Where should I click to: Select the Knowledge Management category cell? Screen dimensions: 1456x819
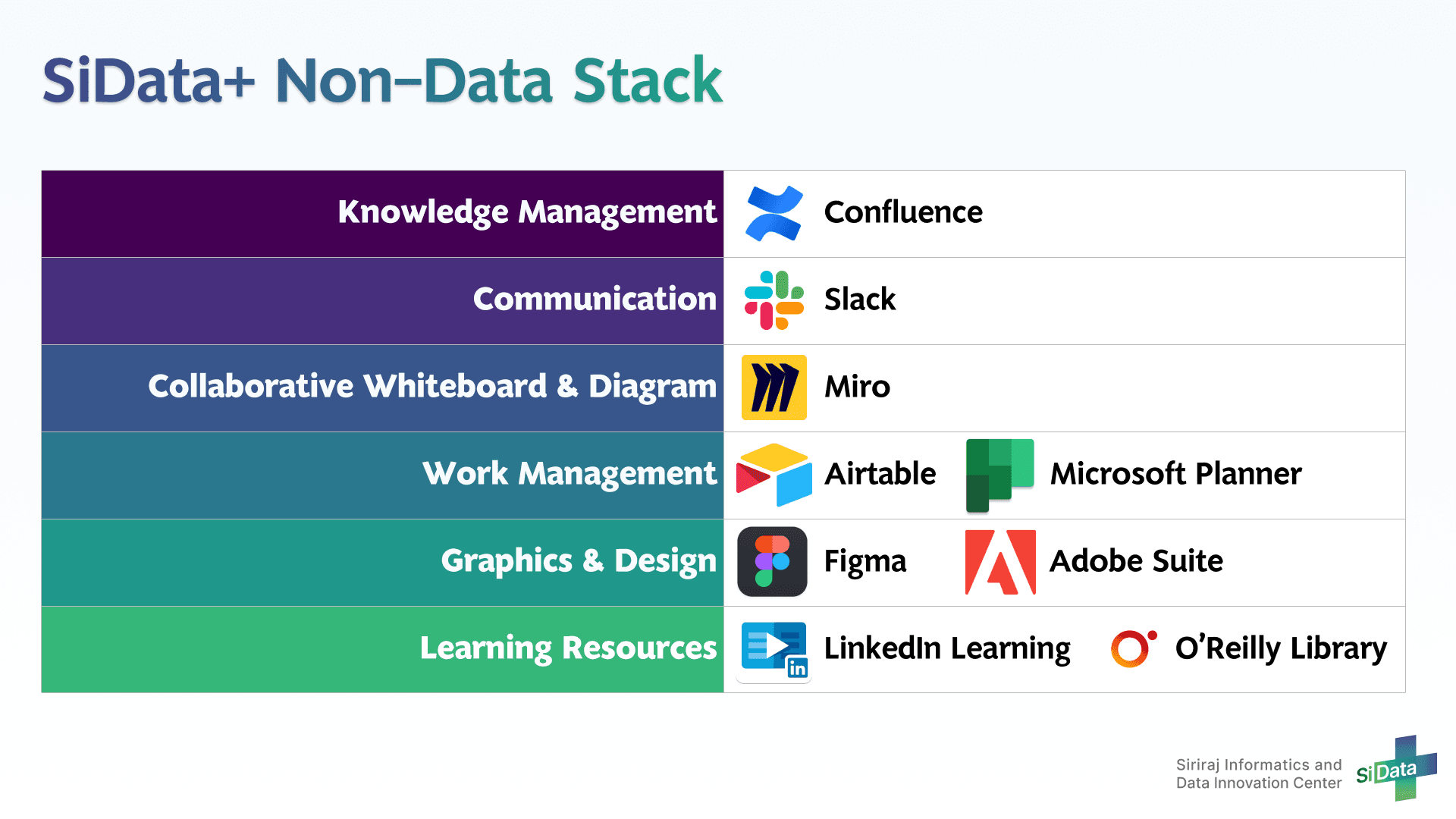382,213
